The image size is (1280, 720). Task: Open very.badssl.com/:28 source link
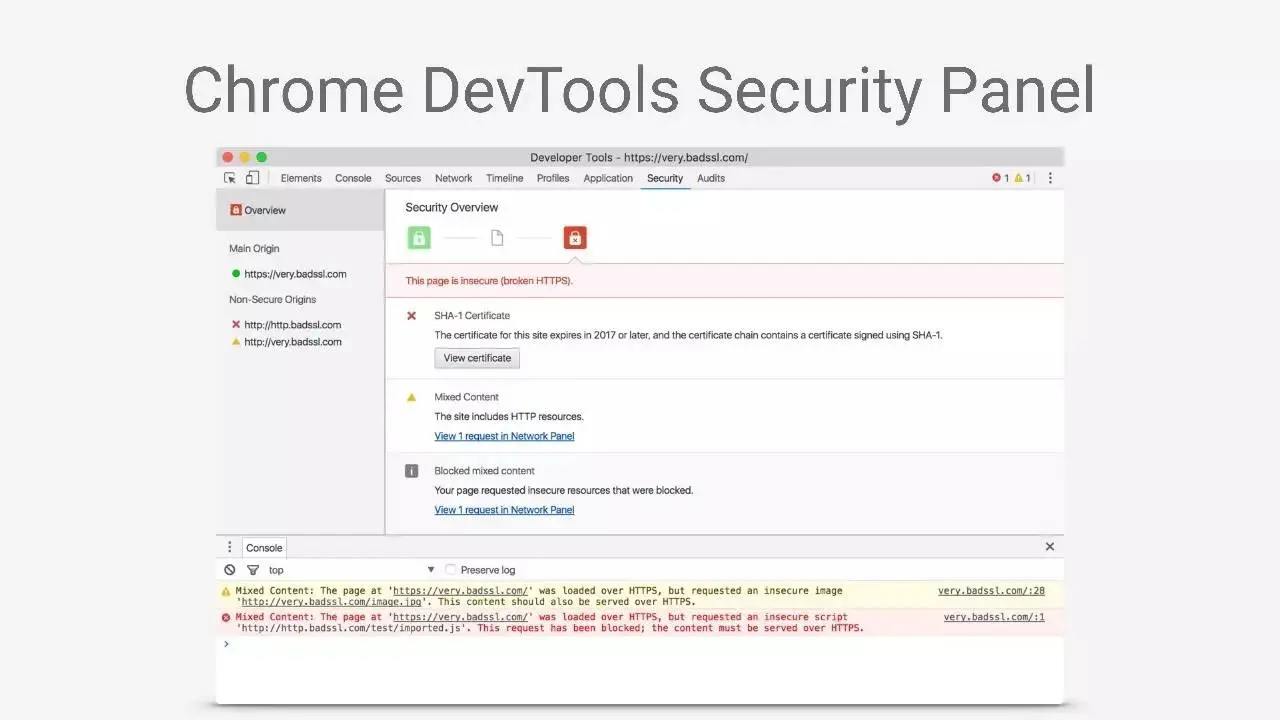(991, 591)
